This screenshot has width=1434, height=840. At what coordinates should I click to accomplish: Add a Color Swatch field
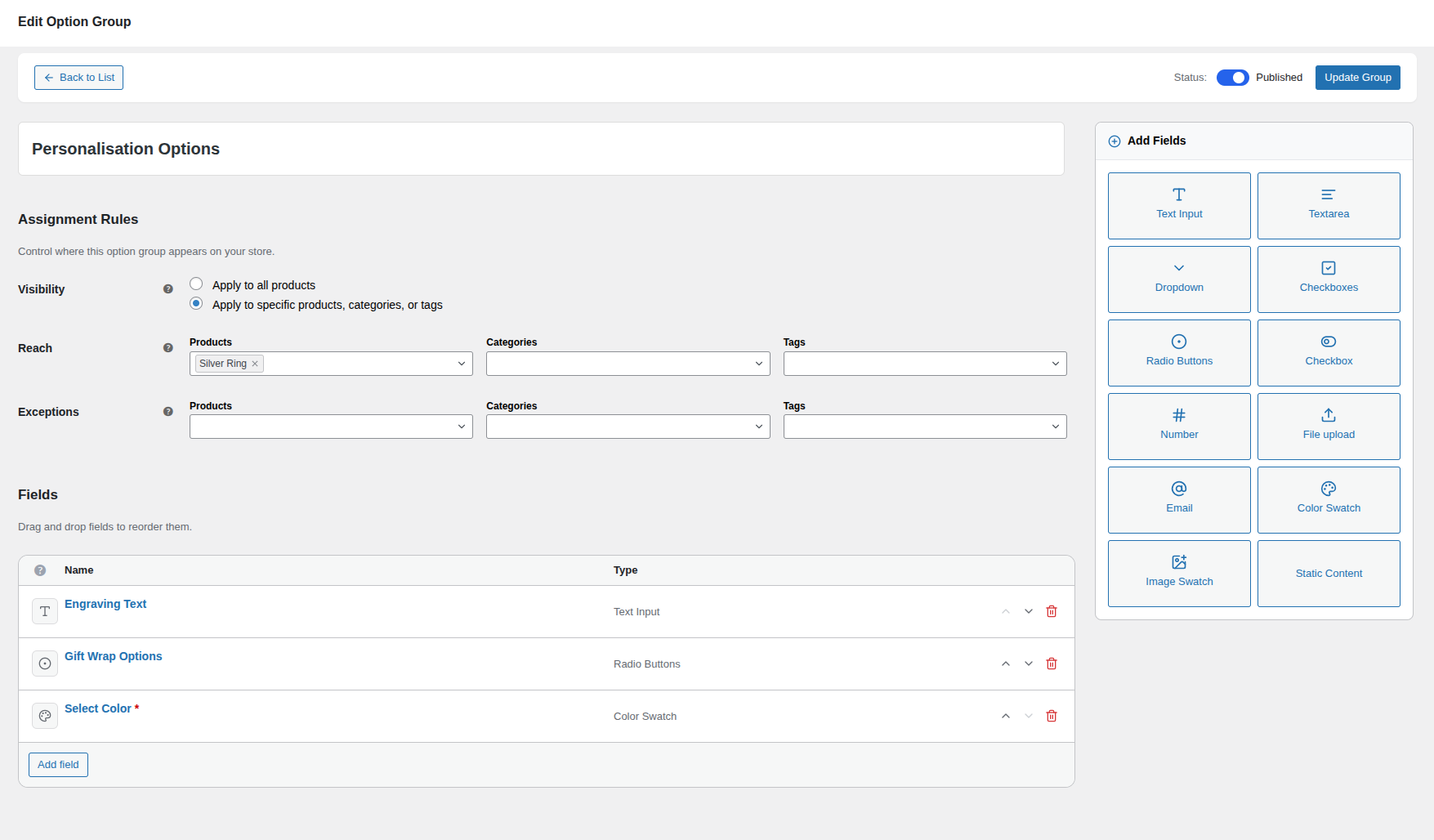[1329, 500]
